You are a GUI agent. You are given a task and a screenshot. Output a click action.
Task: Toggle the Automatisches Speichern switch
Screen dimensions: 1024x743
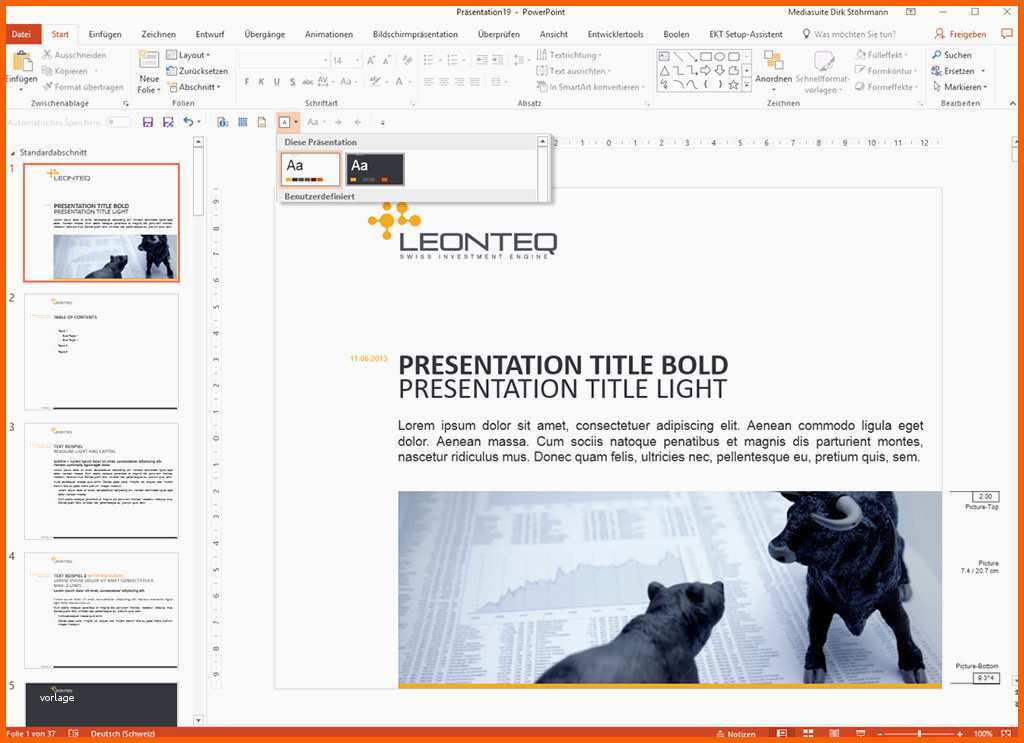pyautogui.click(x=119, y=122)
